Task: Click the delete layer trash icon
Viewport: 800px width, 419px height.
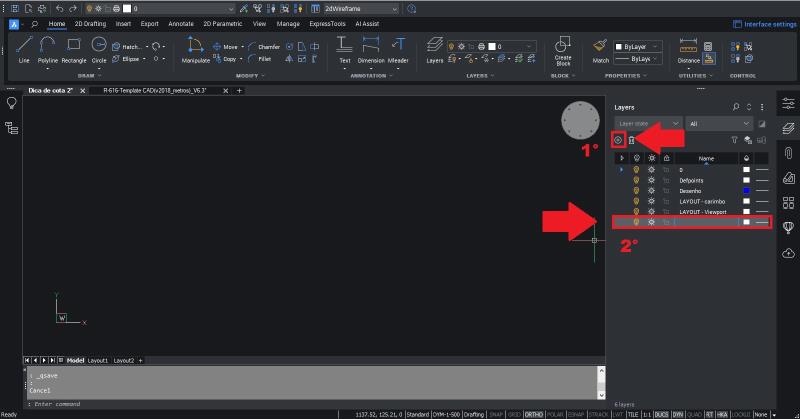Action: pos(631,140)
